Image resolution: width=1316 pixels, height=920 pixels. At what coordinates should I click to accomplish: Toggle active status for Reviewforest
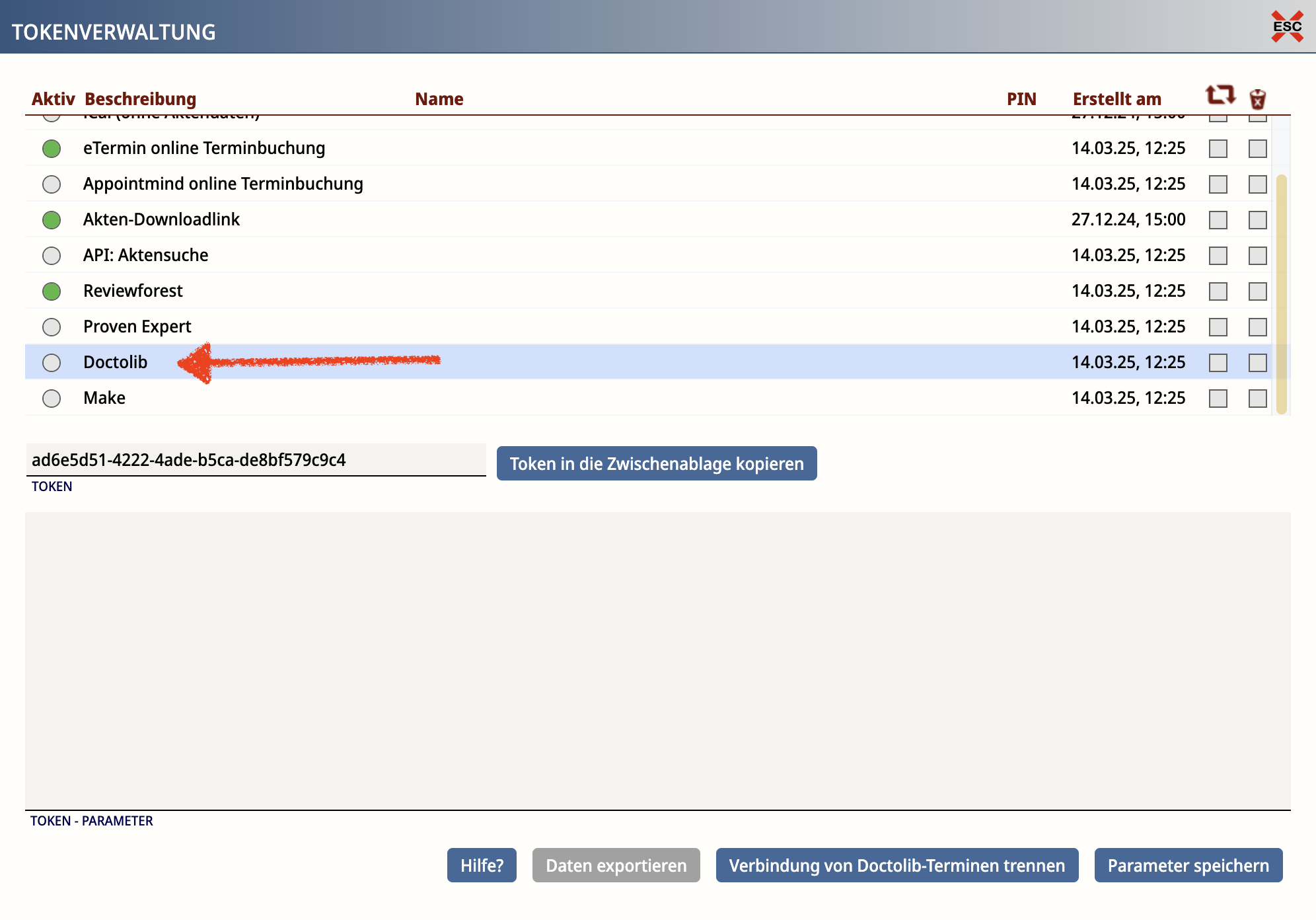(x=52, y=291)
